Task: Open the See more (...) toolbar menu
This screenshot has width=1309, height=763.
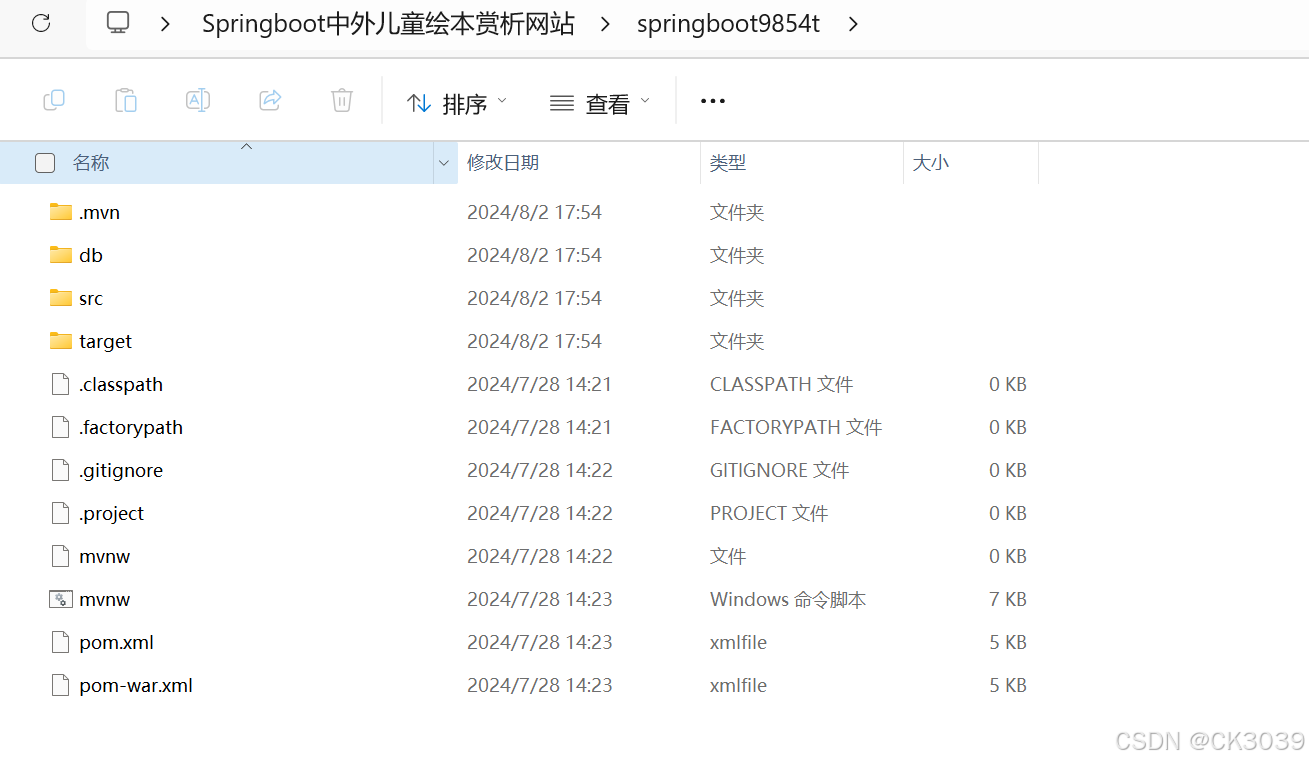Action: [712, 100]
